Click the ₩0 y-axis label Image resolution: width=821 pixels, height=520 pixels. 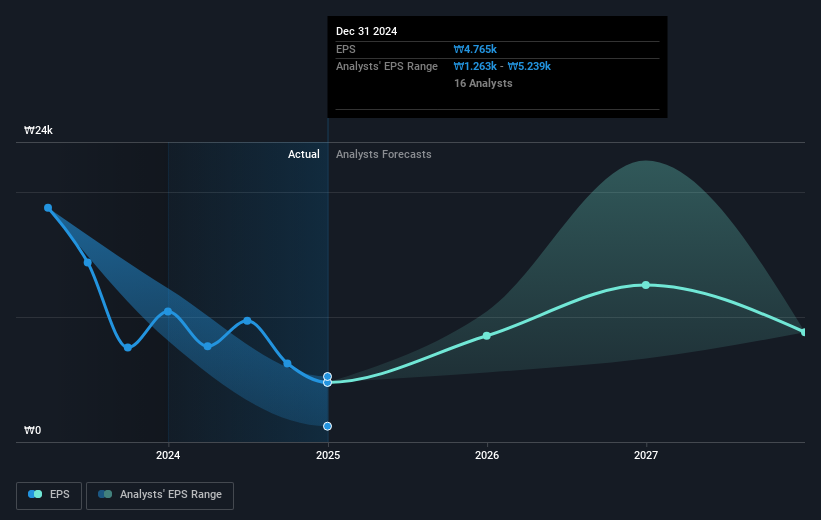32,430
